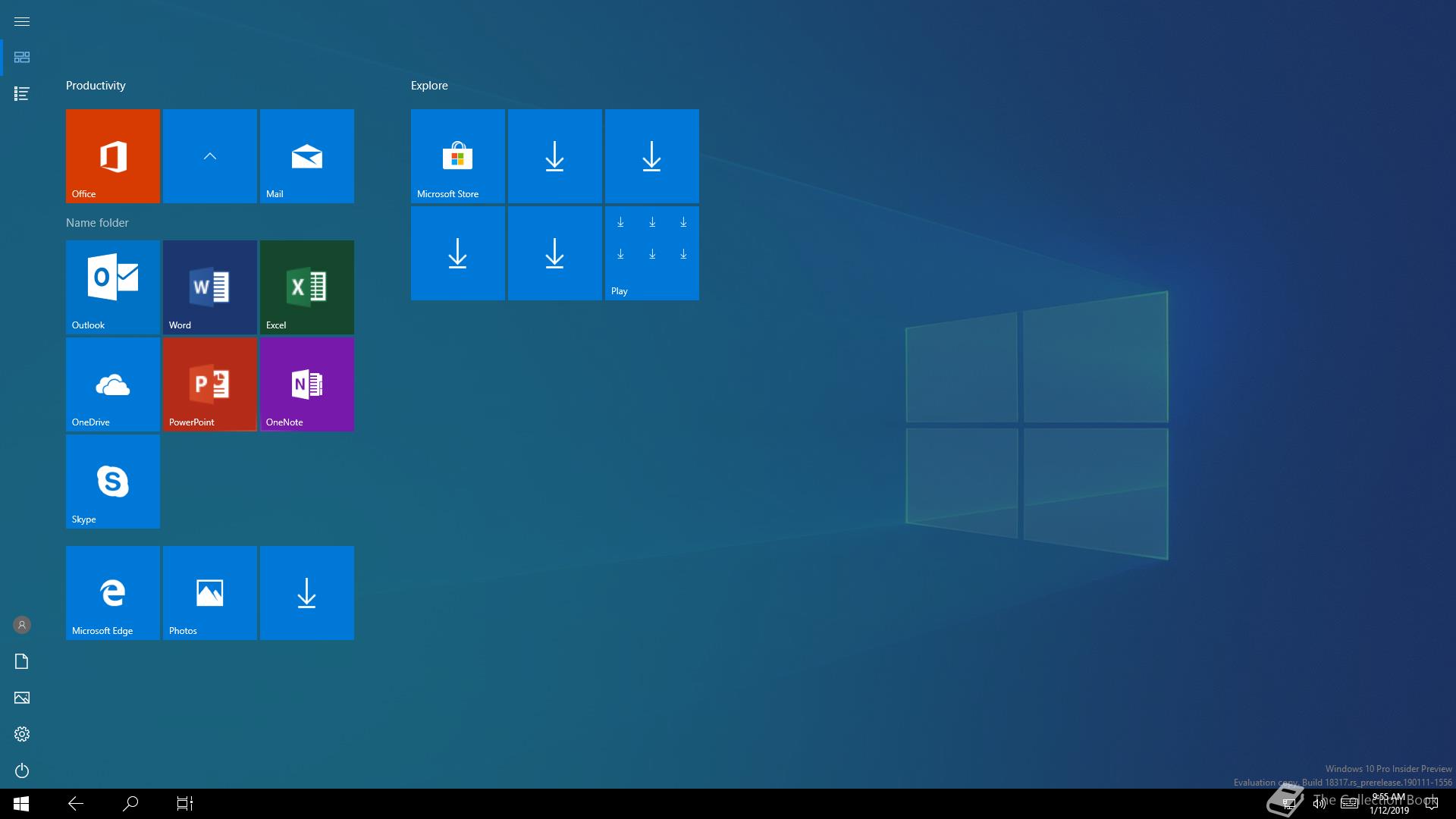This screenshot has width=1456, height=819.
Task: Expand the Play tile folder
Action: pos(652,253)
